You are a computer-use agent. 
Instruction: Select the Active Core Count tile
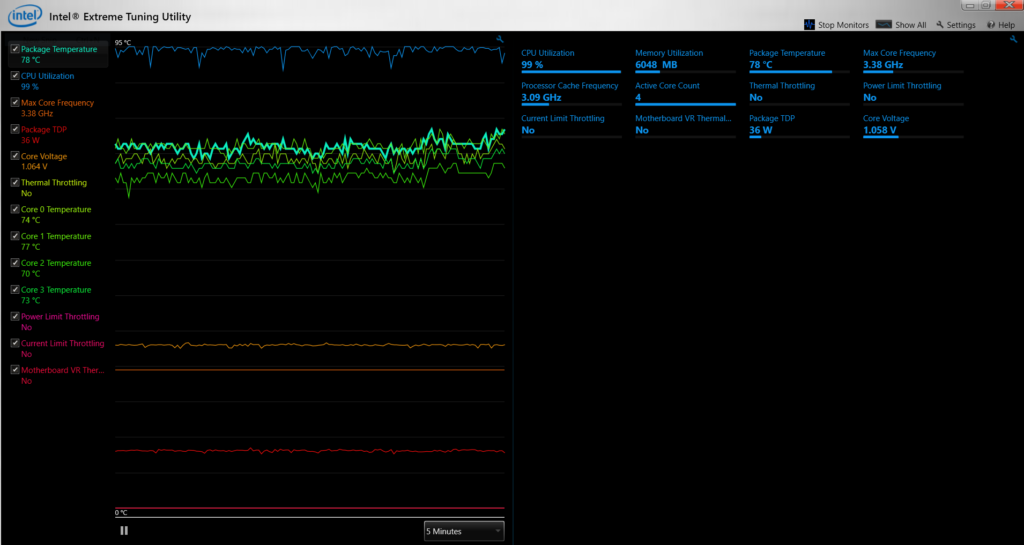tap(685, 93)
